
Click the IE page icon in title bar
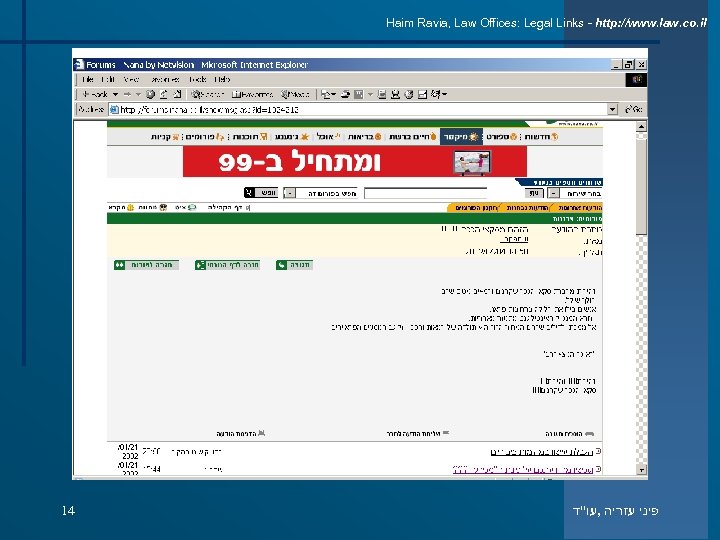[x=79, y=64]
